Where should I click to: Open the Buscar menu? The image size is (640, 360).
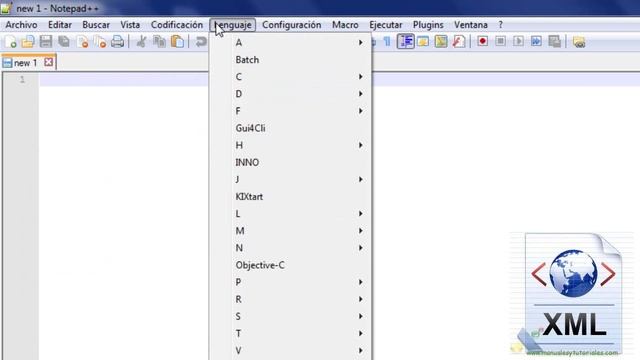click(96, 25)
